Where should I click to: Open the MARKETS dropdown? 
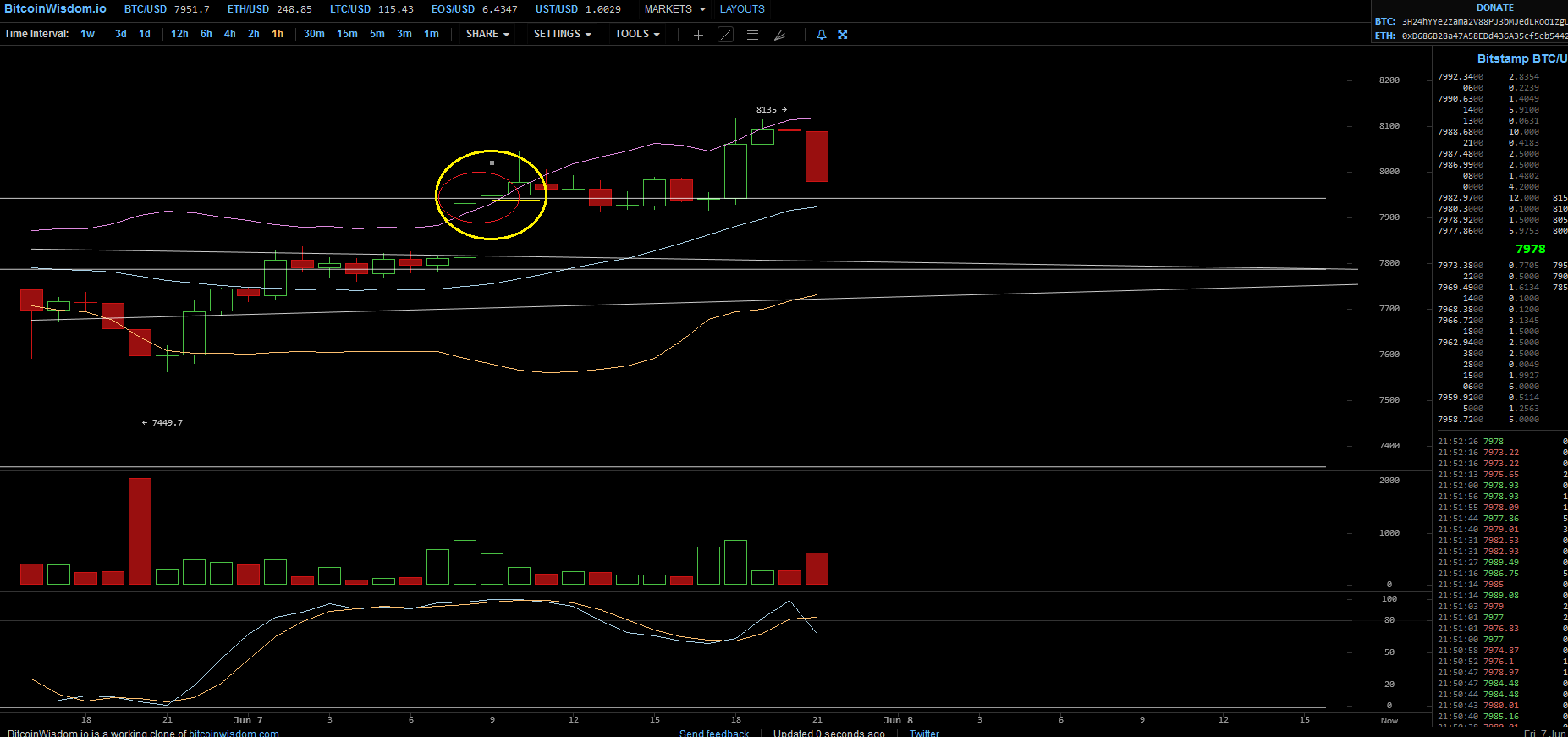click(674, 9)
